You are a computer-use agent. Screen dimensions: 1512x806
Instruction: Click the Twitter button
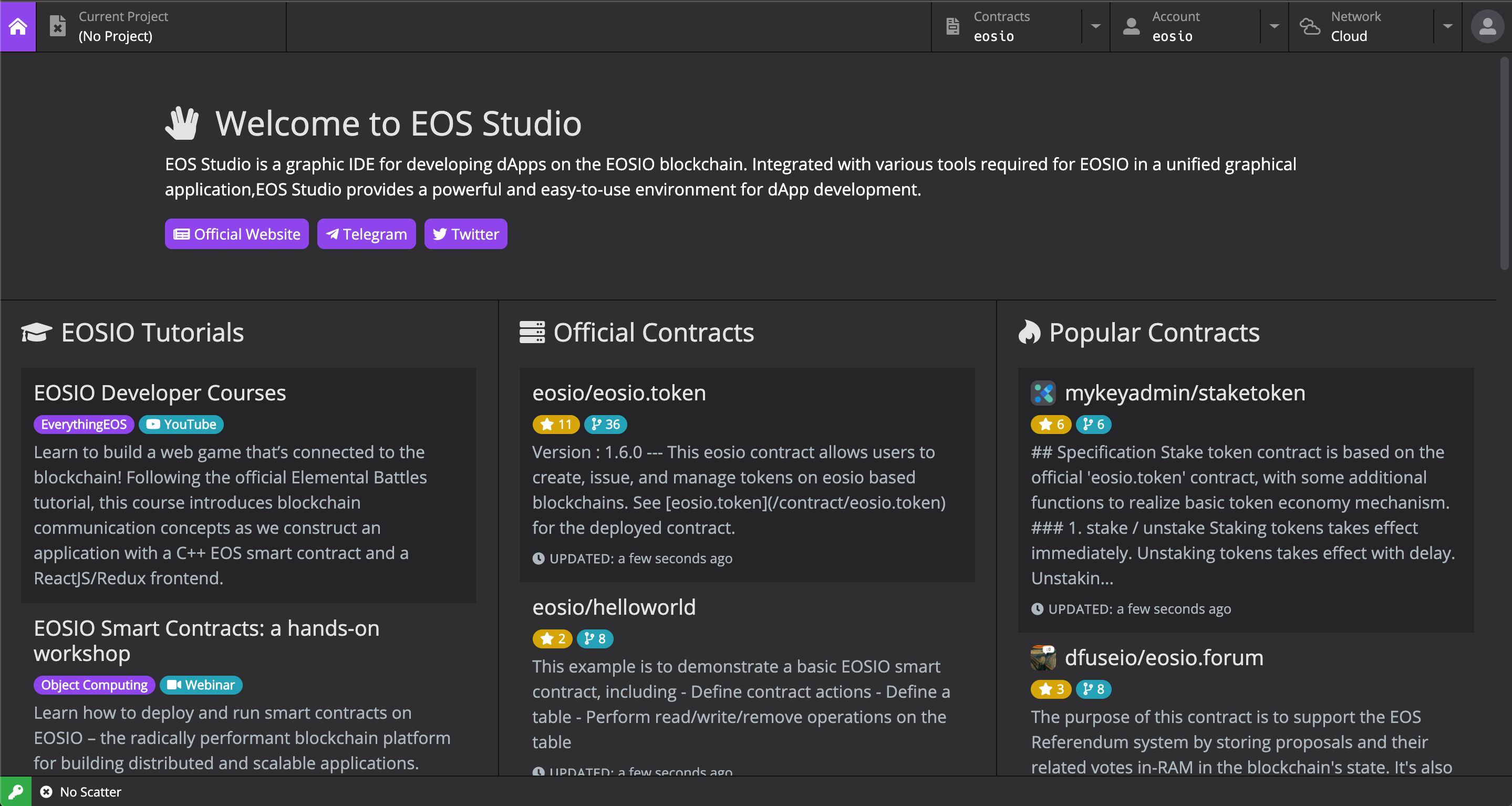click(x=465, y=234)
